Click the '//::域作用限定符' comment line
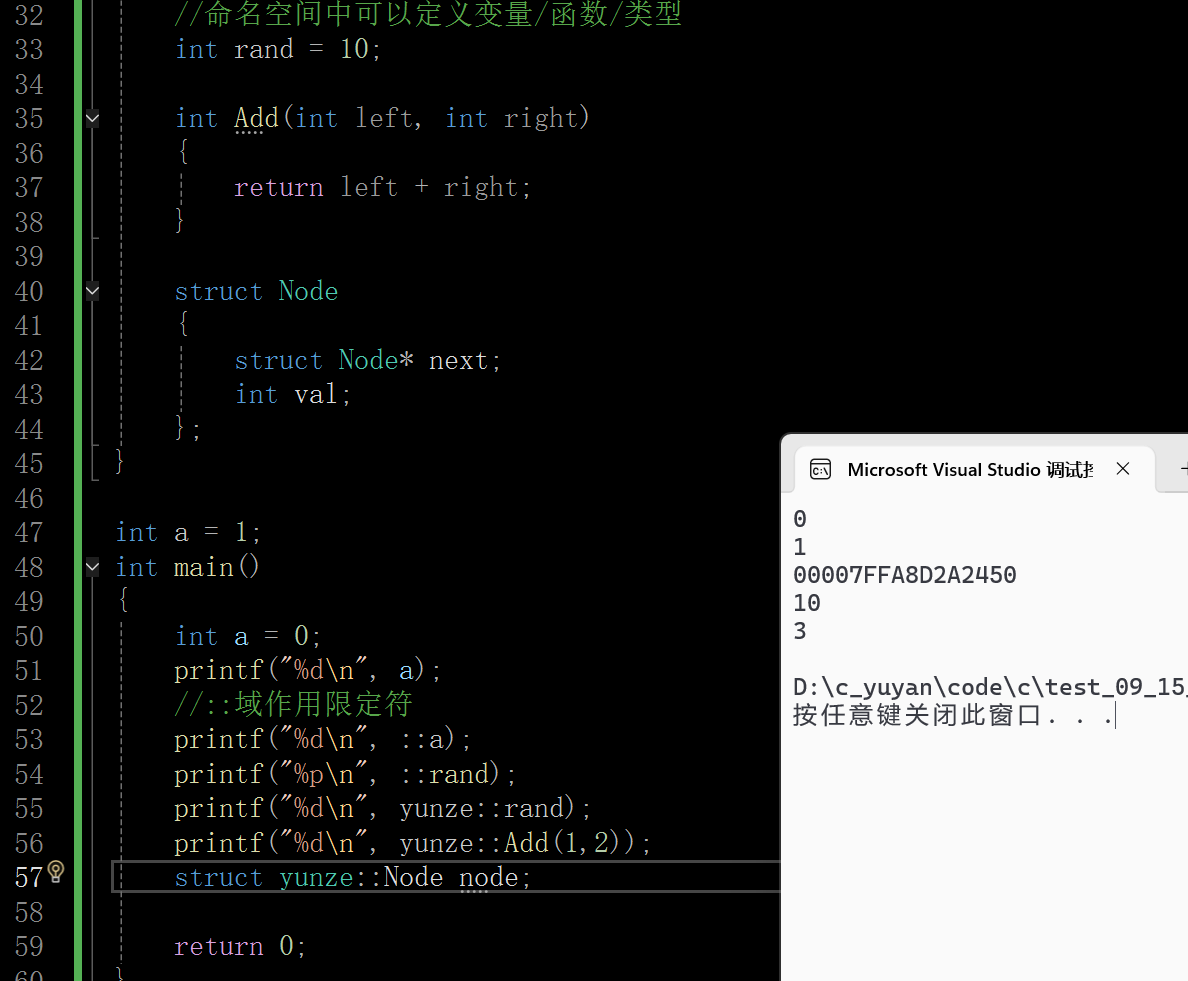1188x981 pixels. pos(293,705)
